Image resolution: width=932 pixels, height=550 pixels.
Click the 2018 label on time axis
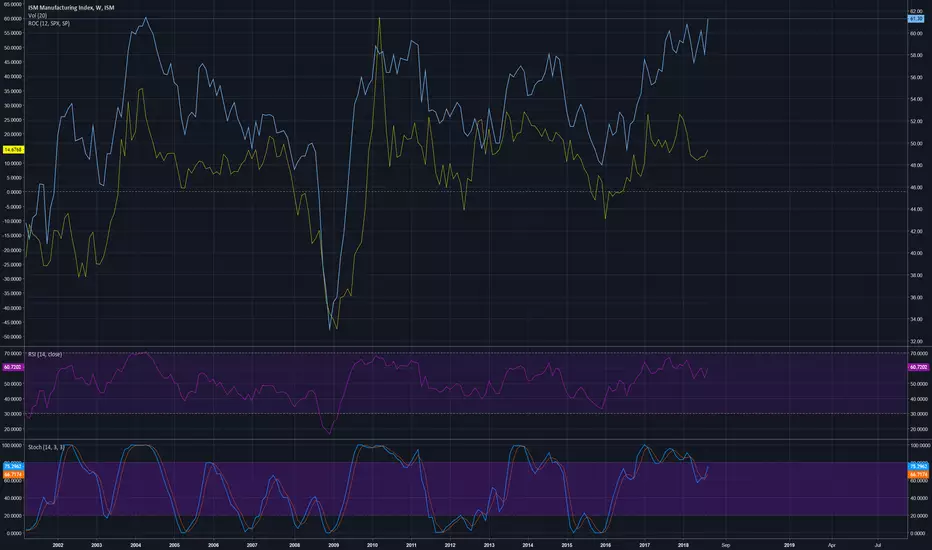coord(684,545)
